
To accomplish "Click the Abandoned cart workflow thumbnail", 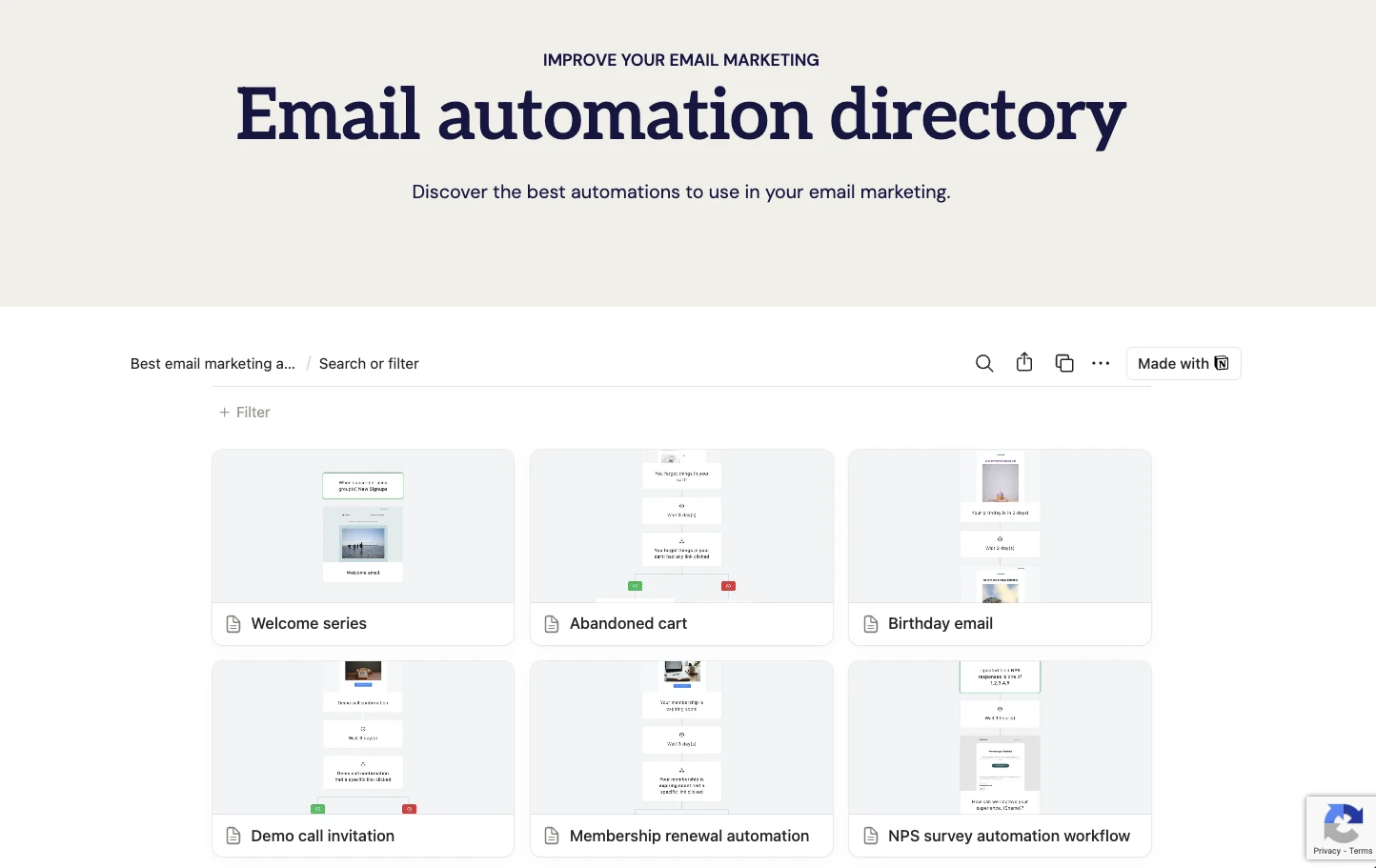I will [681, 526].
